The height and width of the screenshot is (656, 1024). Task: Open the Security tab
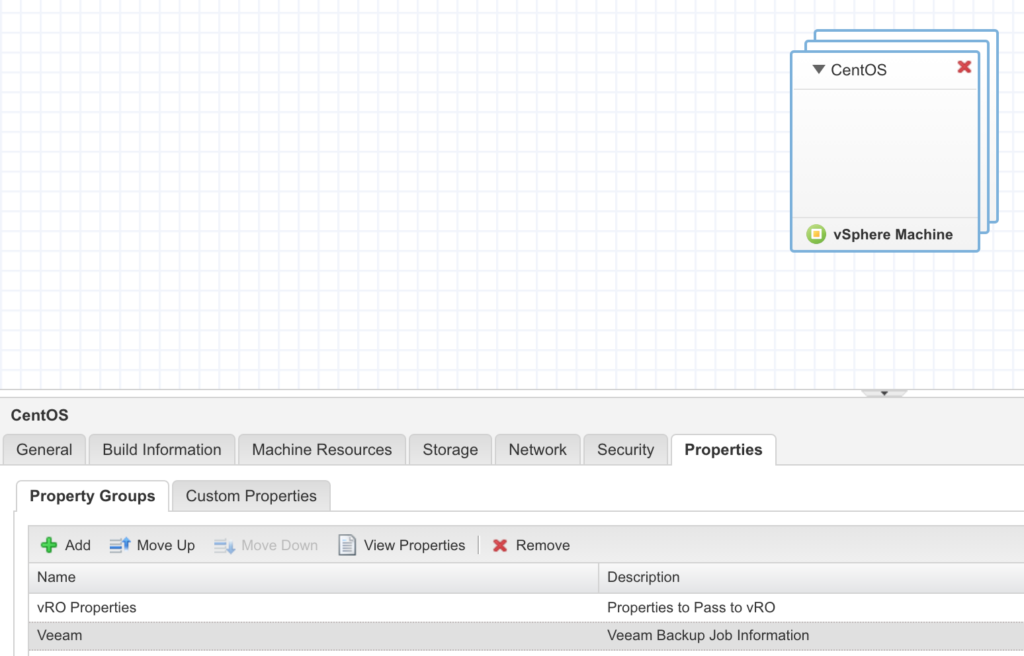tap(625, 449)
